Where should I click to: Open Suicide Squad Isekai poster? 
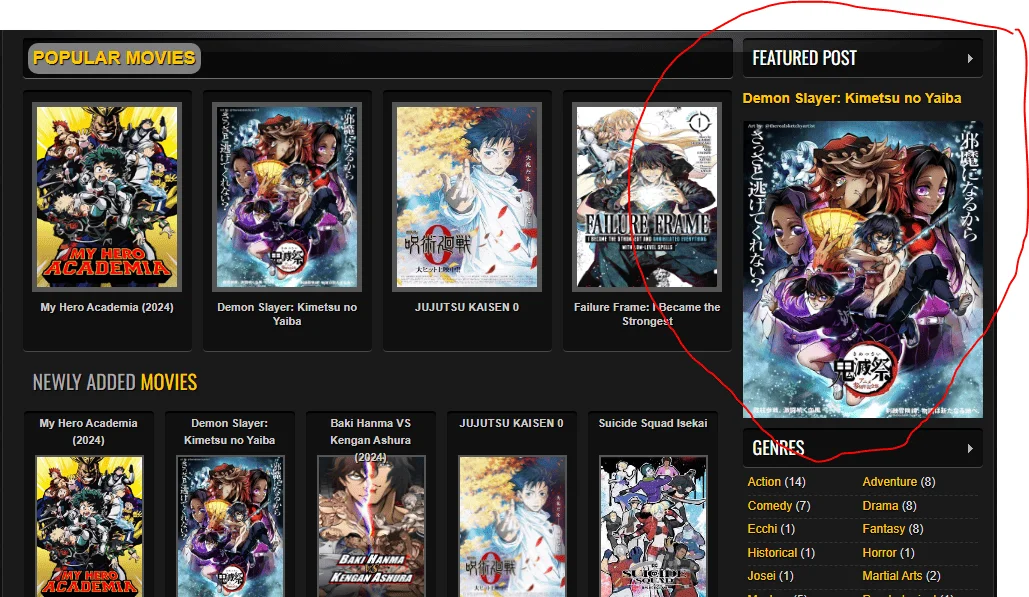(654, 526)
